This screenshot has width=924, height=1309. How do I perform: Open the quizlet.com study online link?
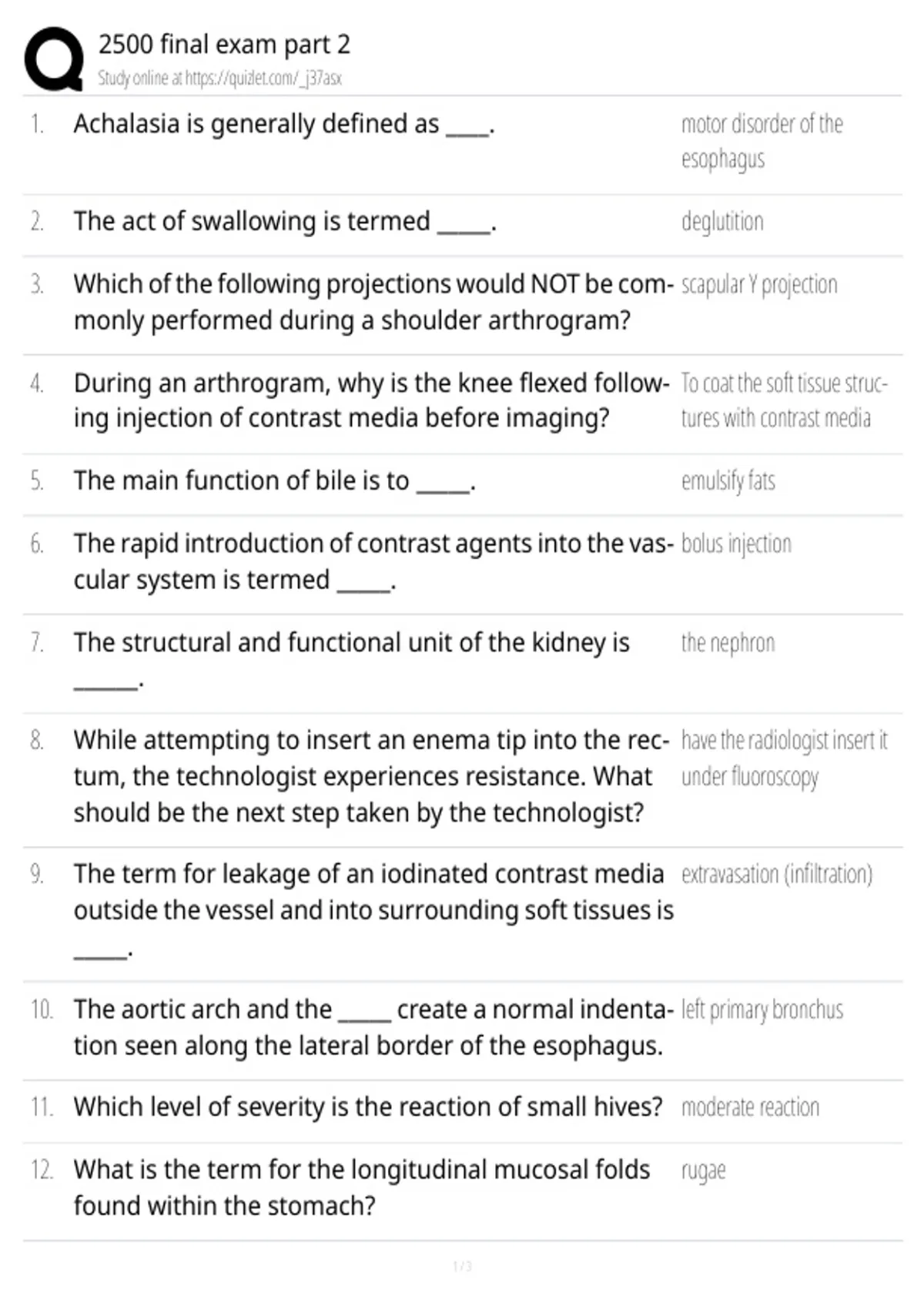[x=219, y=78]
